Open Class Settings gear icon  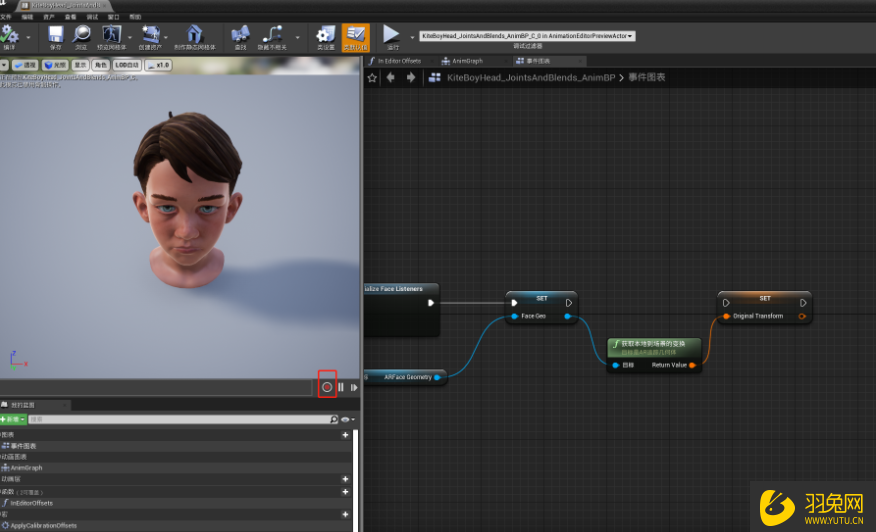click(x=325, y=36)
